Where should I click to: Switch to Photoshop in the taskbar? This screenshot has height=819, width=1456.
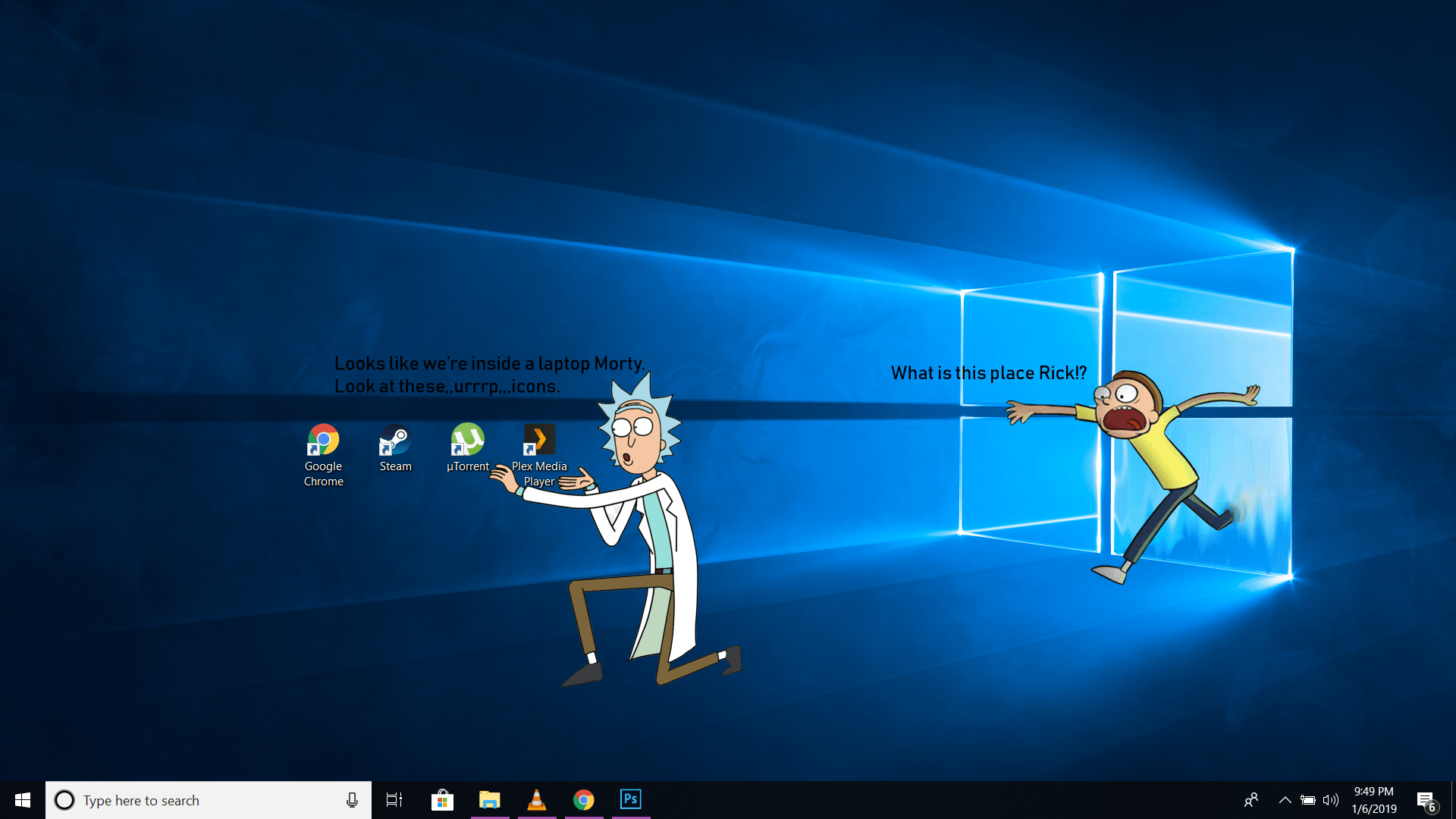630,800
